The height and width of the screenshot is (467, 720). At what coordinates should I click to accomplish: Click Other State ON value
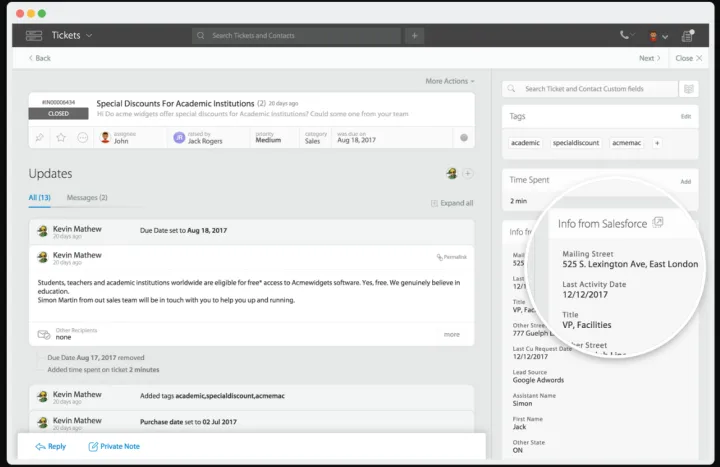point(518,450)
